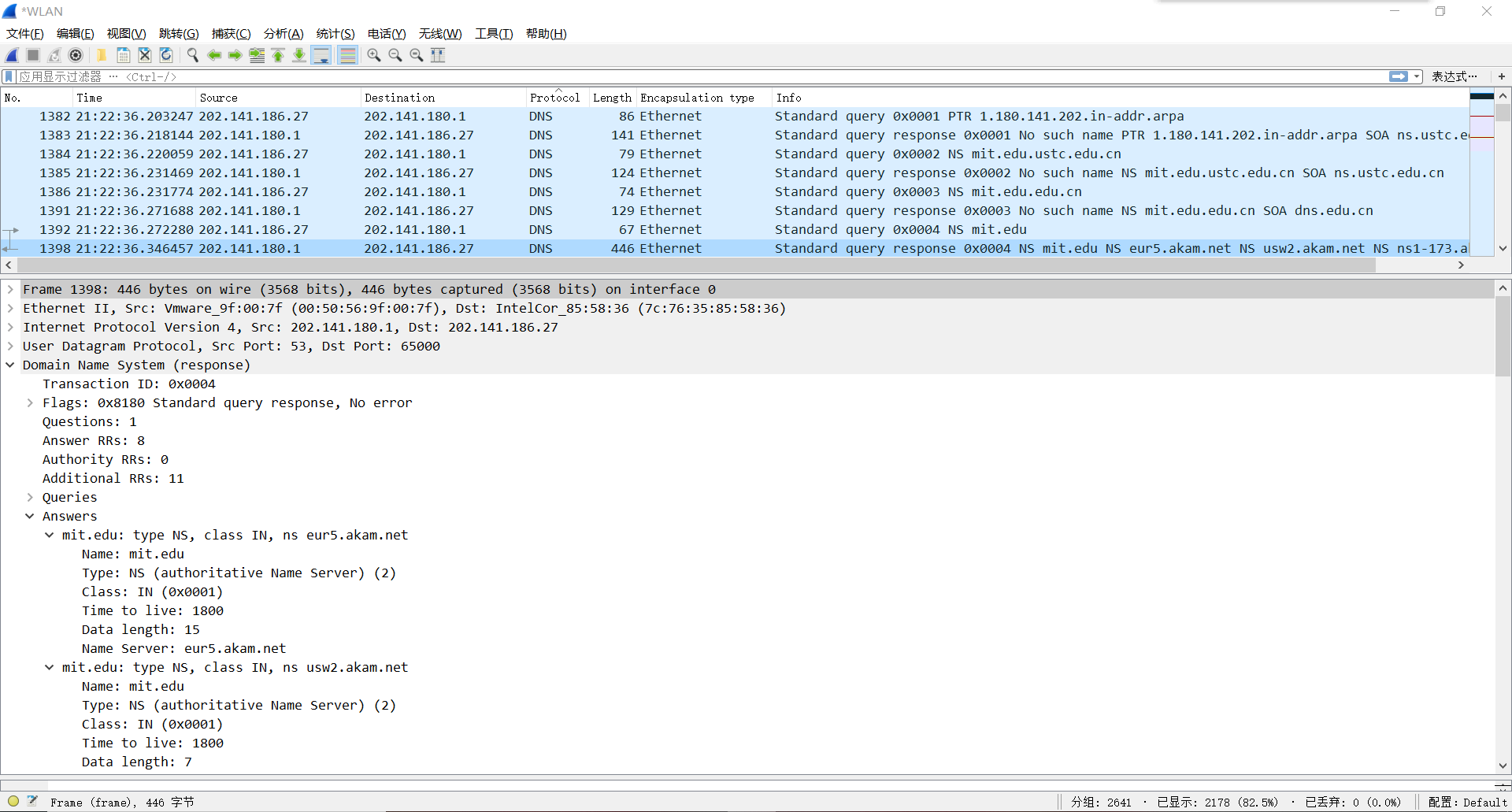This screenshot has height=812, width=1512.
Task: Click the display filter input field
Action: pyautogui.click(x=701, y=76)
